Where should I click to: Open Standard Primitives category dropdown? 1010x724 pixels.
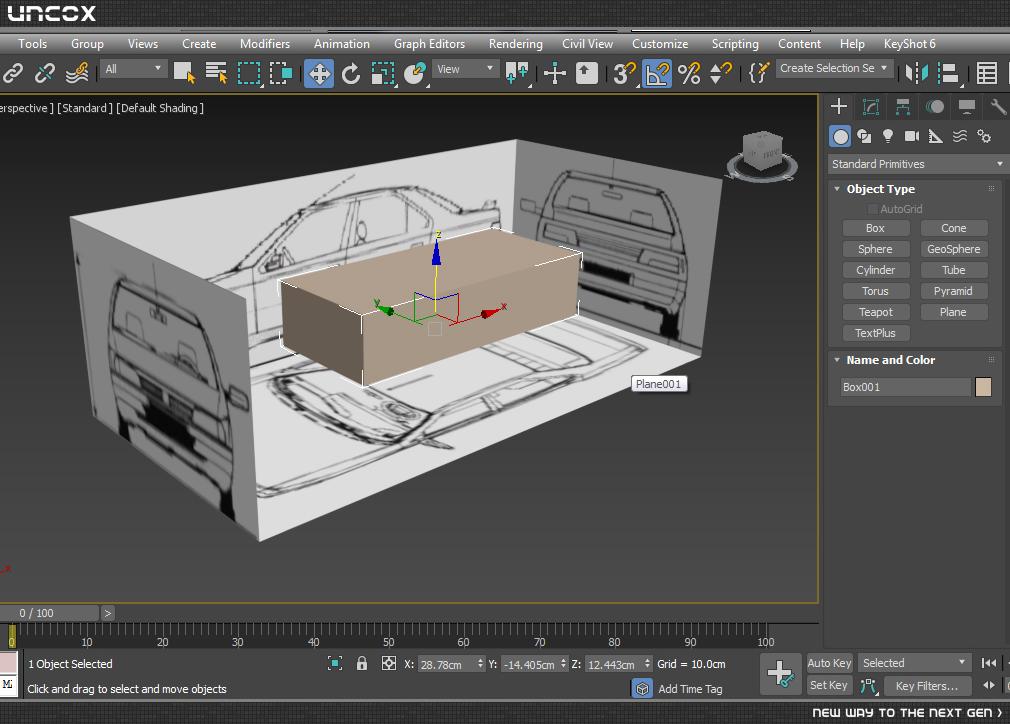917,164
